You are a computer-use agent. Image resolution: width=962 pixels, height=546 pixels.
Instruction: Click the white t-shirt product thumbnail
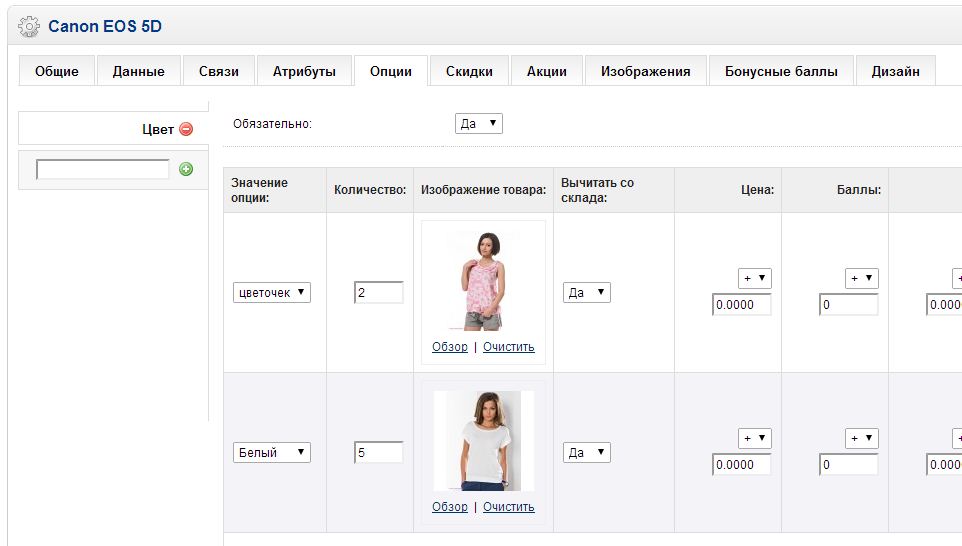[484, 440]
